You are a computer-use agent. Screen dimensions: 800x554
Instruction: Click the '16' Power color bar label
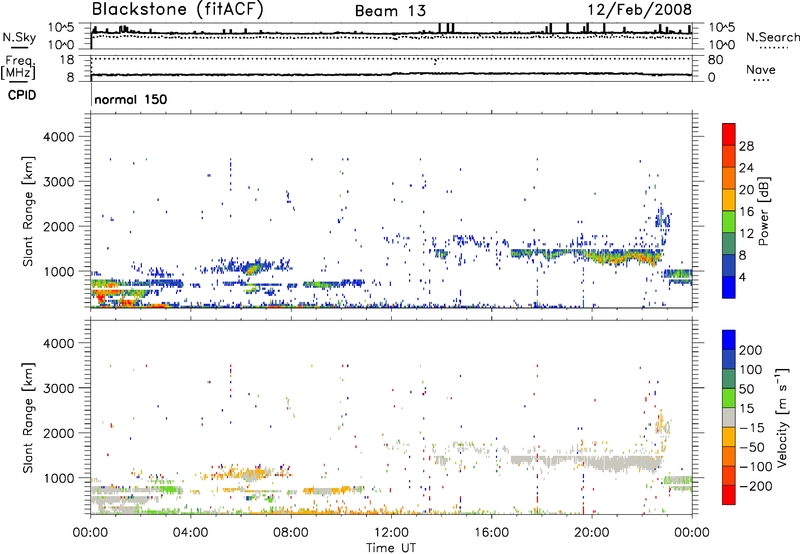coord(746,211)
